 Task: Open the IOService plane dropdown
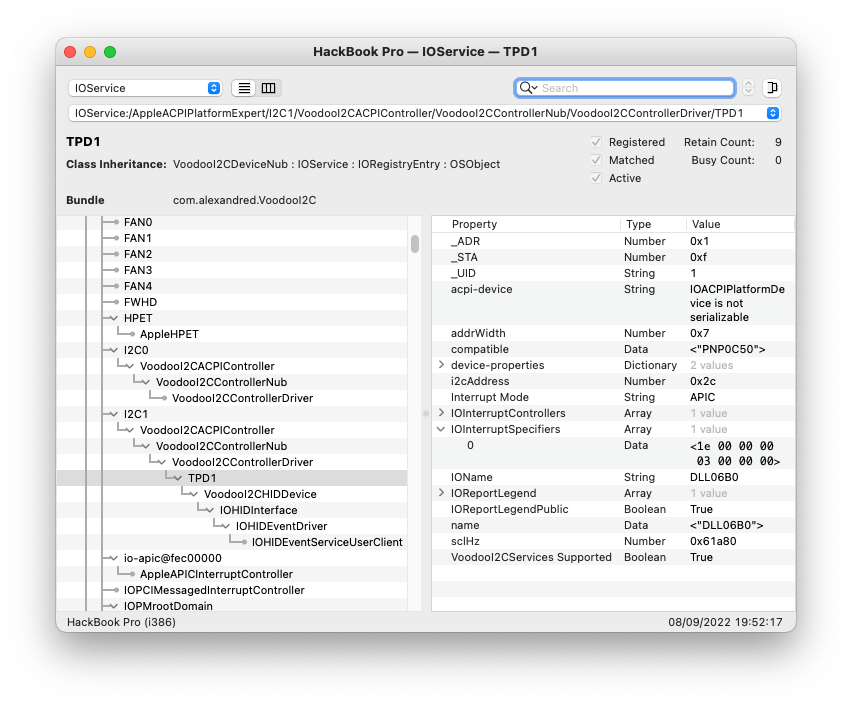tap(145, 88)
